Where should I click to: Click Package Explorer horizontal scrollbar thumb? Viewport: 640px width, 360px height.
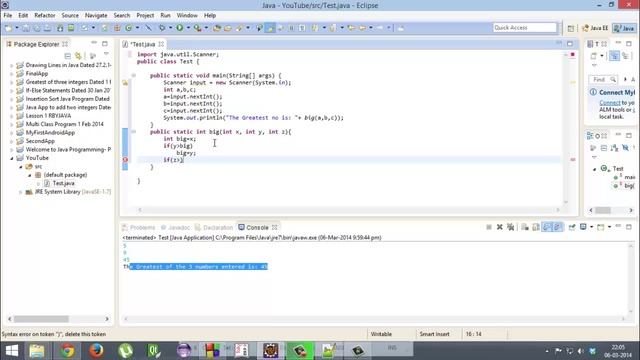(41, 319)
